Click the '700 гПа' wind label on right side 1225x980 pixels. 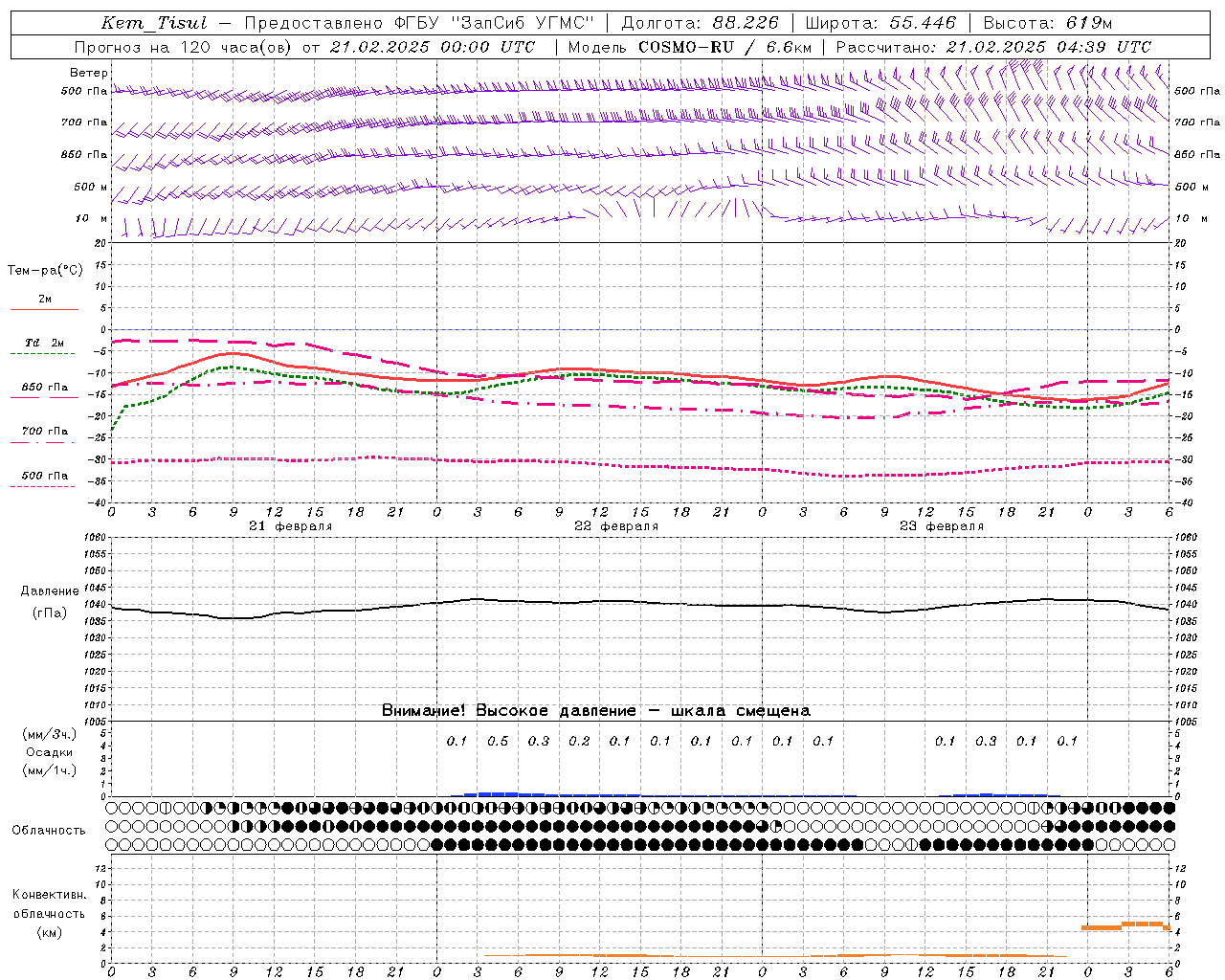point(1197,122)
